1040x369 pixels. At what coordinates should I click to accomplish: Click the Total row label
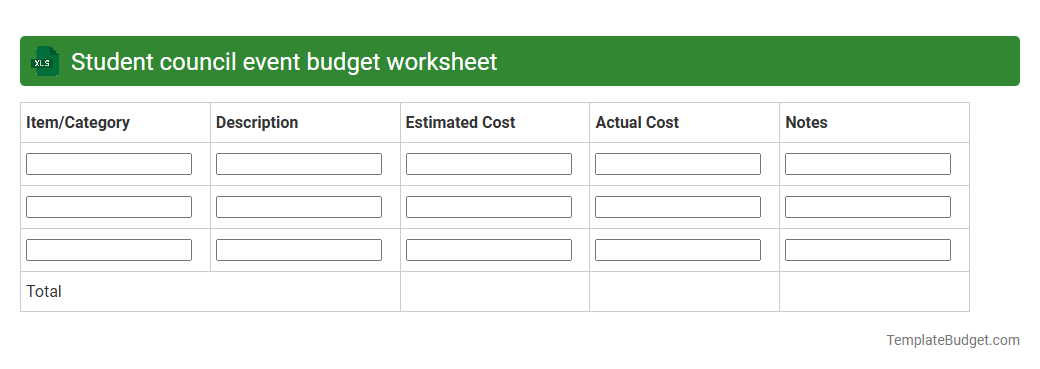(44, 291)
